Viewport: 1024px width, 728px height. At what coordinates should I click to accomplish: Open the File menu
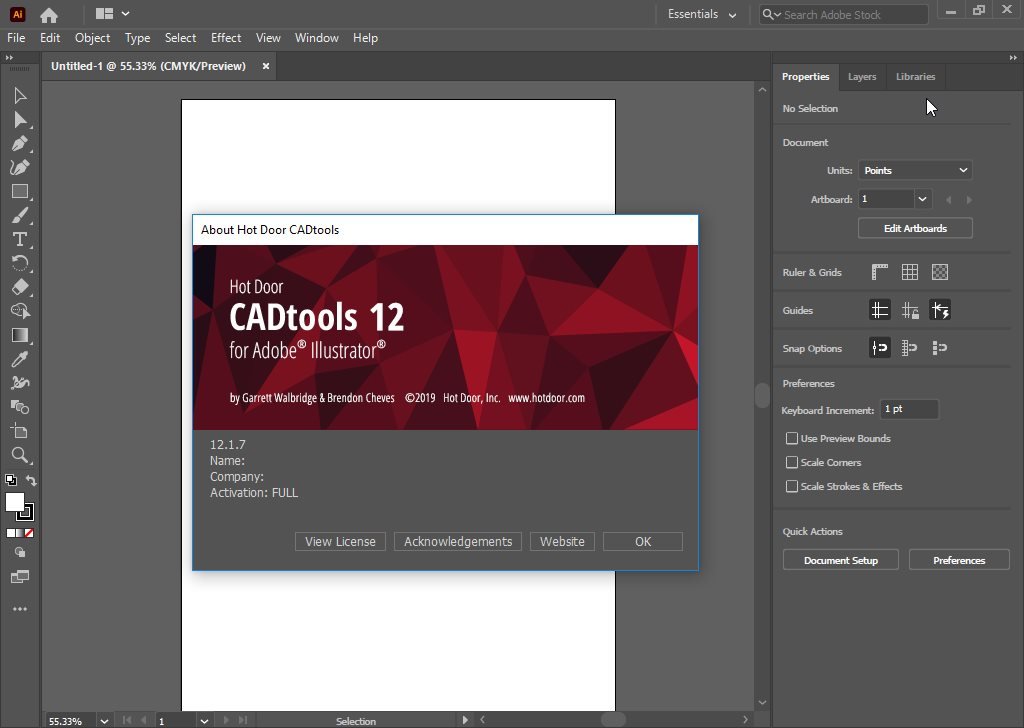[x=16, y=38]
